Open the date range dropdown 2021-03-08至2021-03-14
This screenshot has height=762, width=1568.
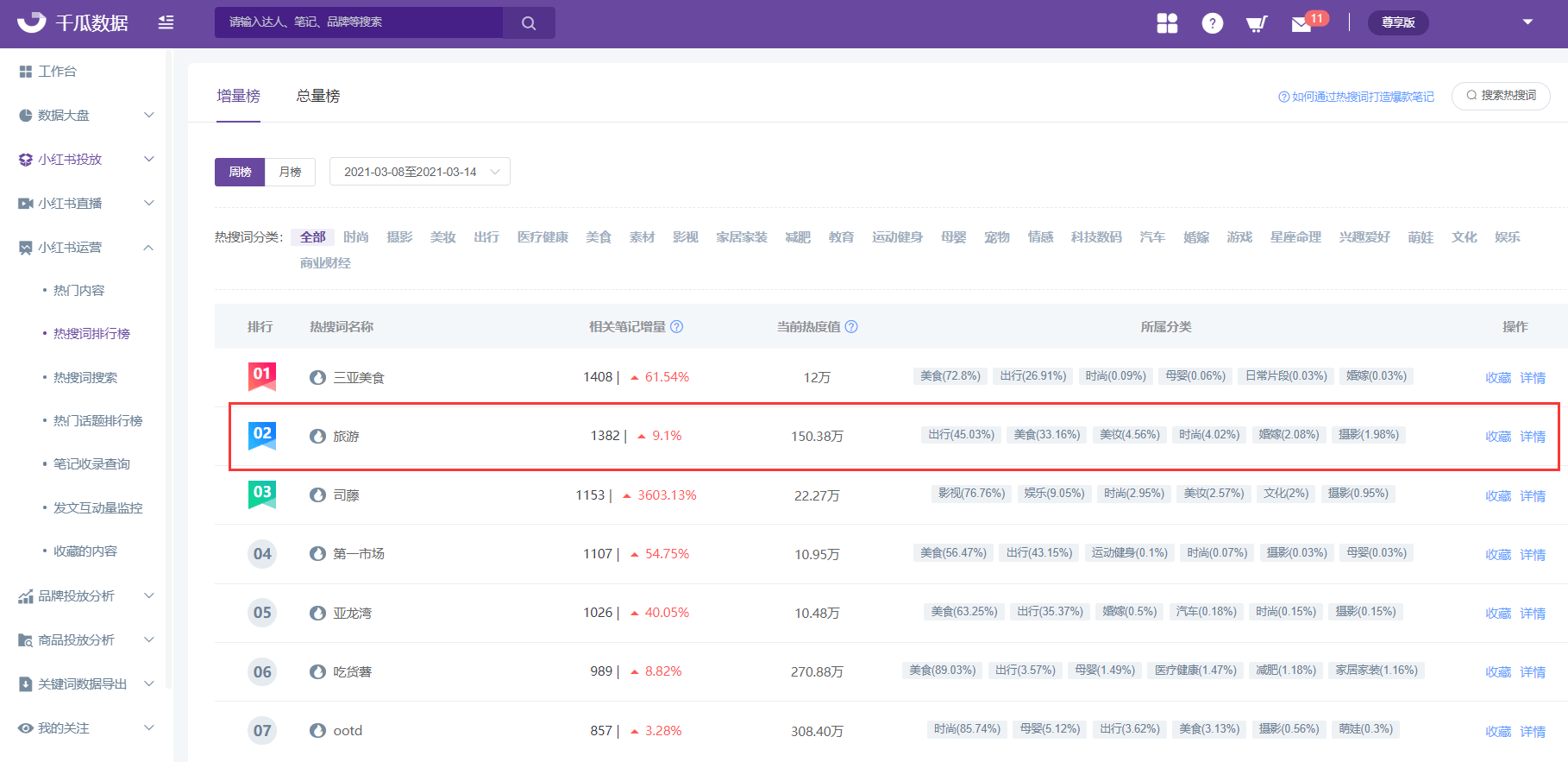coord(420,172)
